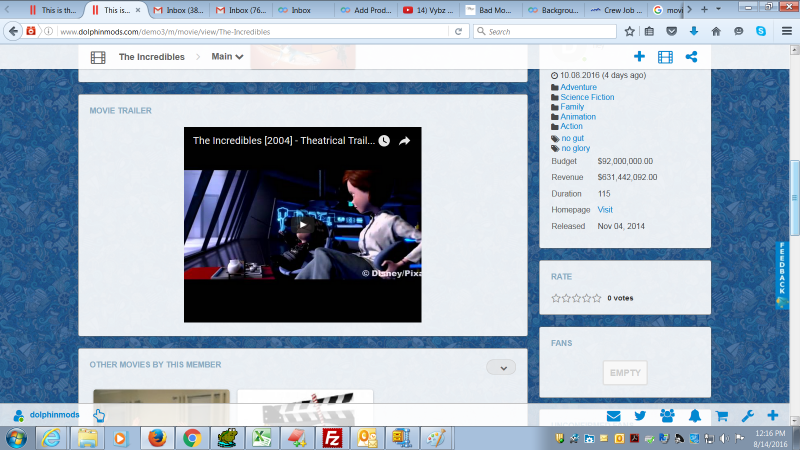
Task: Click the 'no glory' tag
Action: (x=576, y=148)
